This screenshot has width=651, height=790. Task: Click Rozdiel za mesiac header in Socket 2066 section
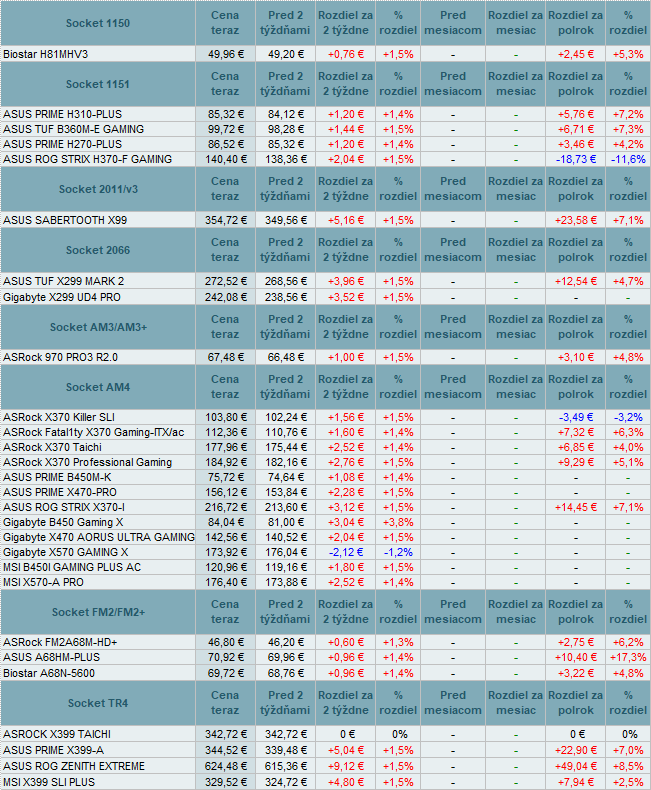[x=515, y=250]
